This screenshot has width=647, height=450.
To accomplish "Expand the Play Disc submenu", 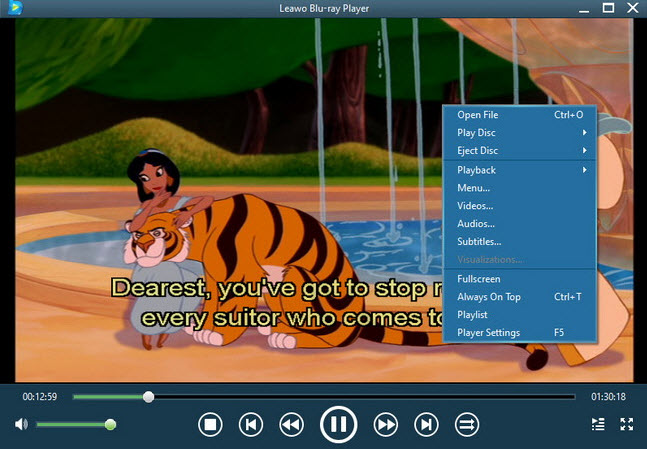I will click(x=520, y=133).
